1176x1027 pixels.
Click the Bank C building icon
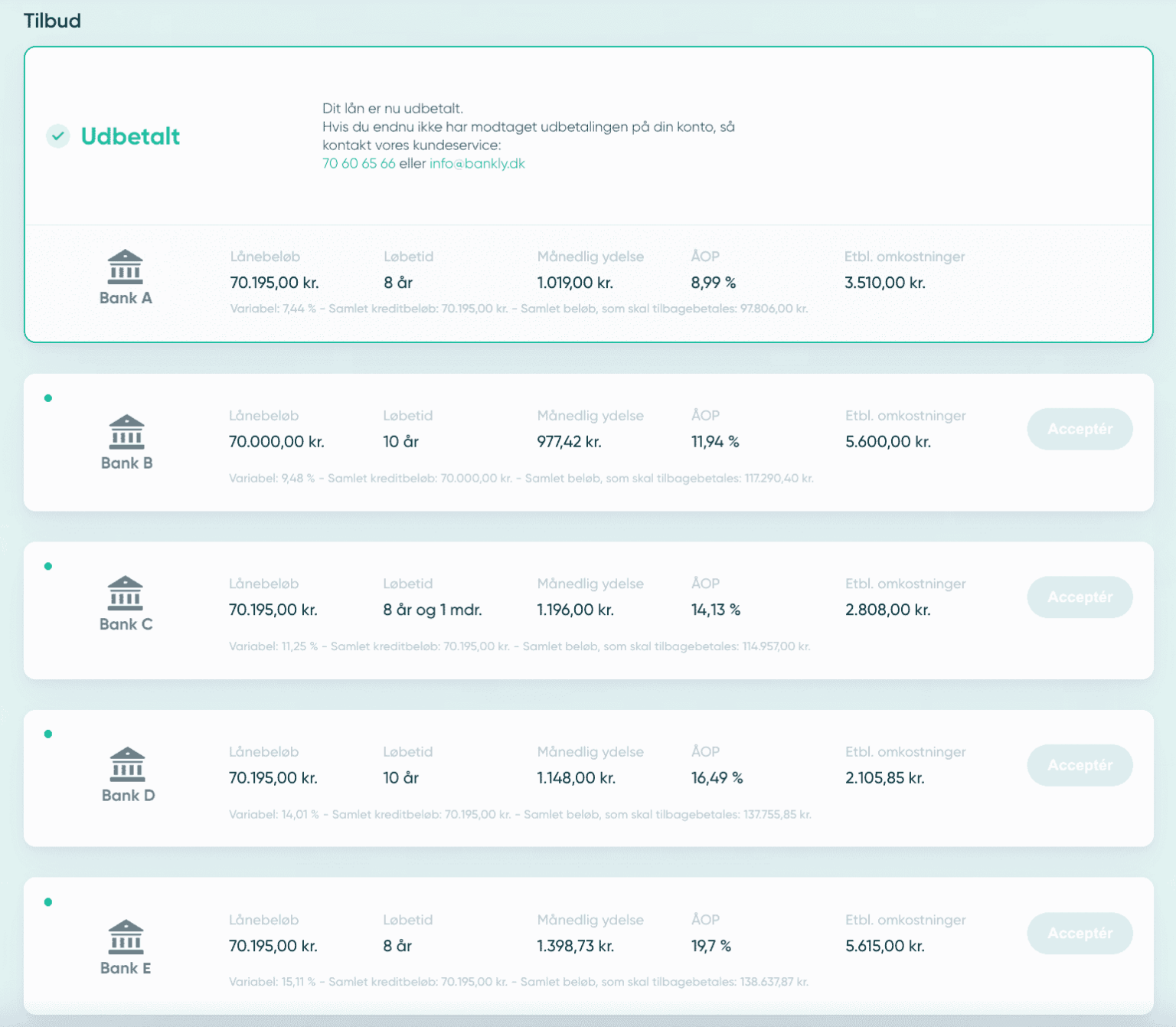126,593
